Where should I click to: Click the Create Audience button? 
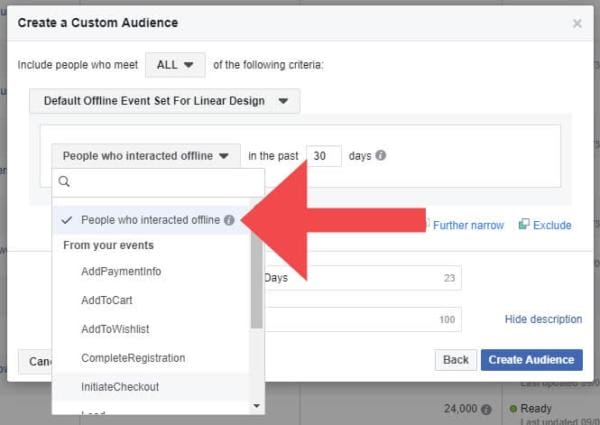pos(532,360)
